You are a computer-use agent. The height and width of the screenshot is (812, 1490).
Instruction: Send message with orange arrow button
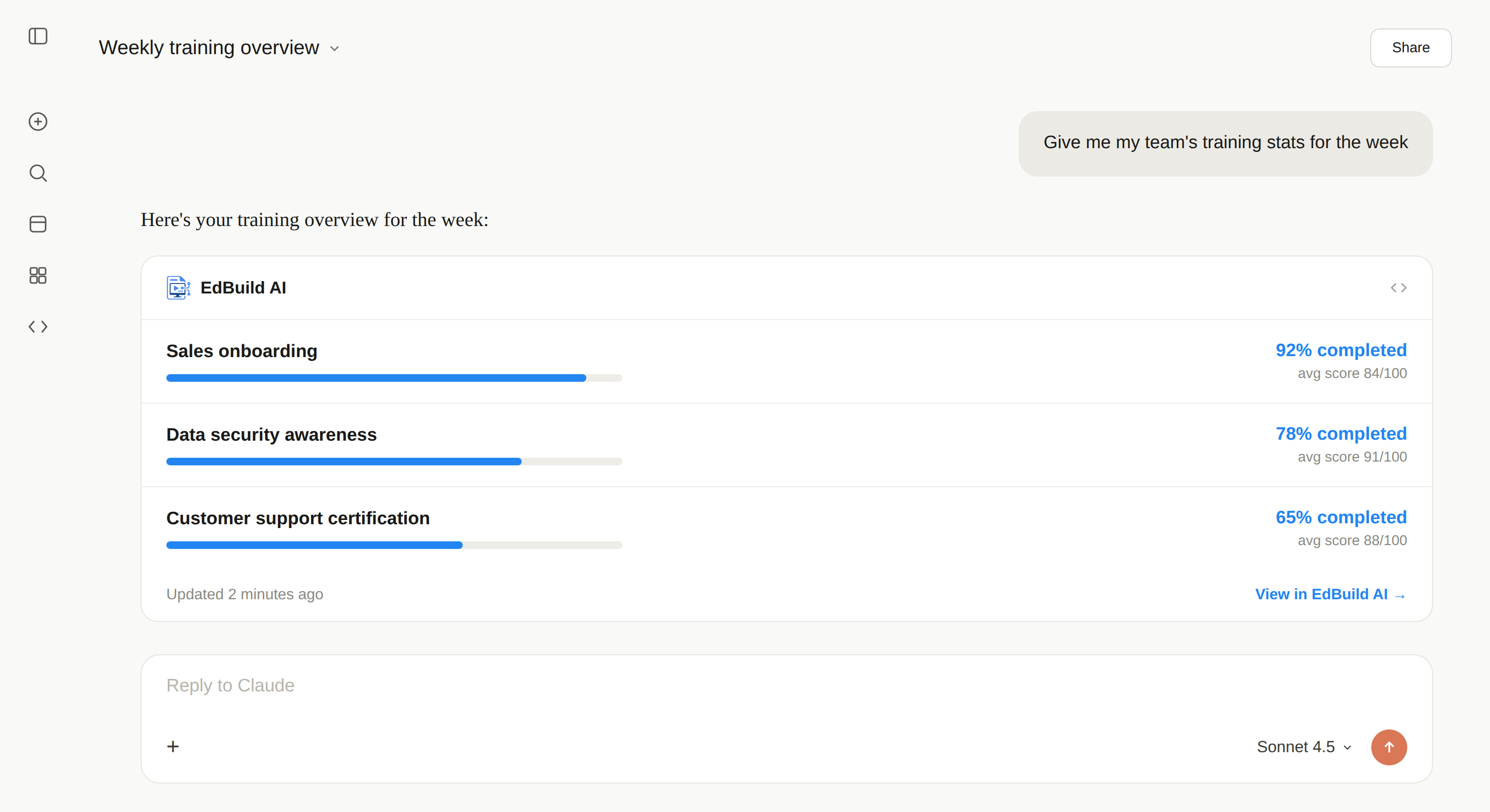(1388, 746)
